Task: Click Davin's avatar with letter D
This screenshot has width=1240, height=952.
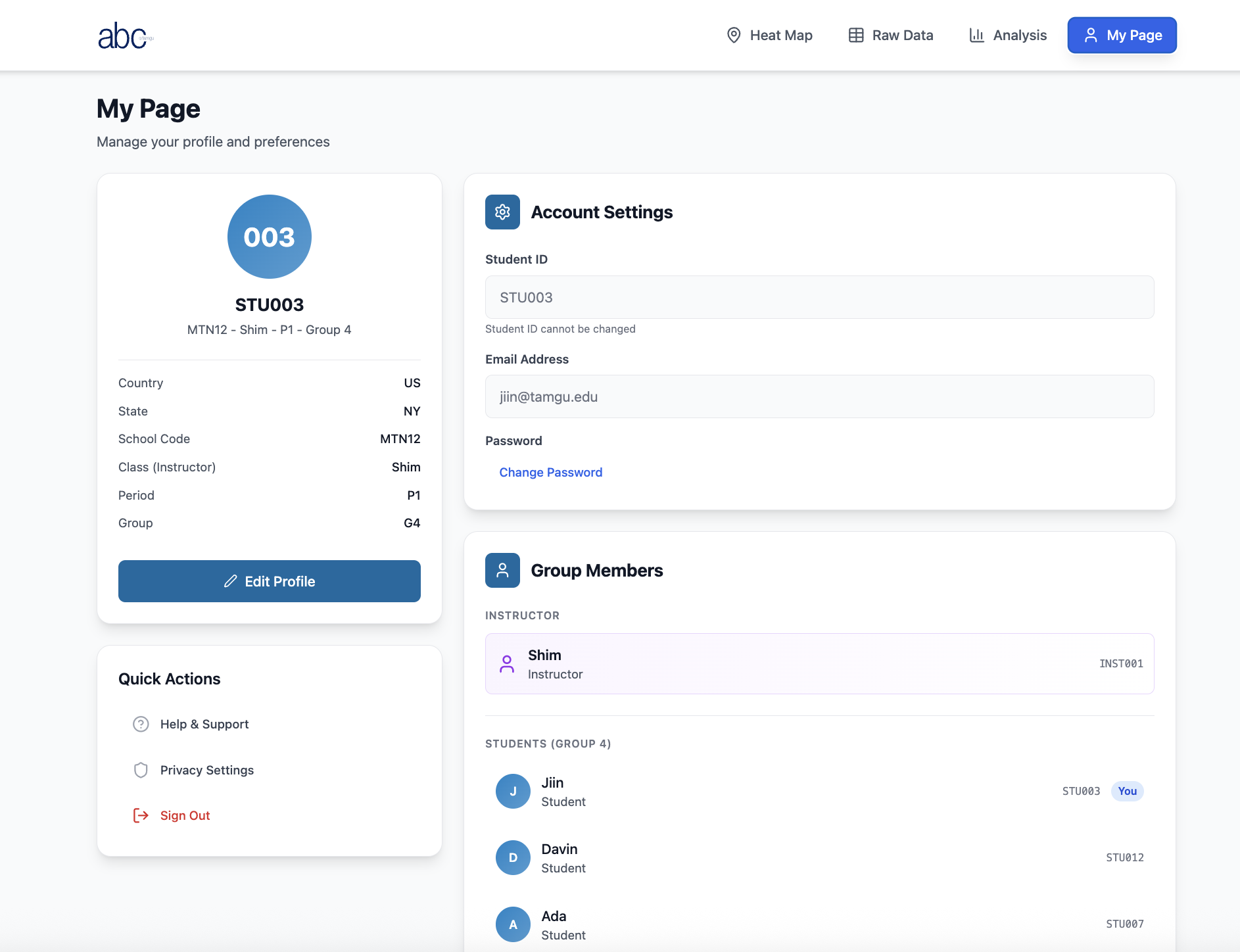Action: tap(513, 858)
